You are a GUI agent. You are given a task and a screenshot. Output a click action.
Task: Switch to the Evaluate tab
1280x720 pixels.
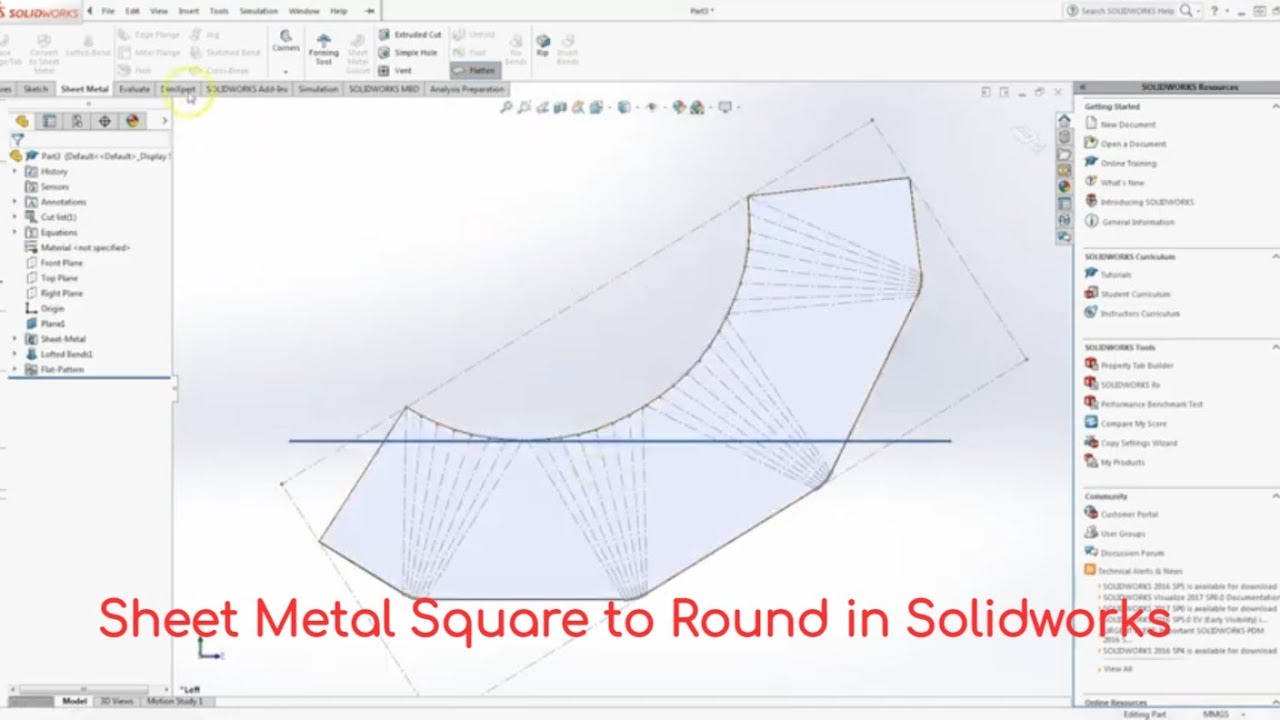(134, 89)
